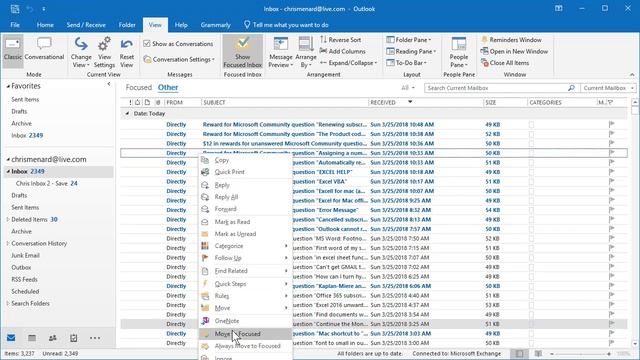Open the Tasks navigation icon
640x360 pixels.
click(x=73, y=338)
